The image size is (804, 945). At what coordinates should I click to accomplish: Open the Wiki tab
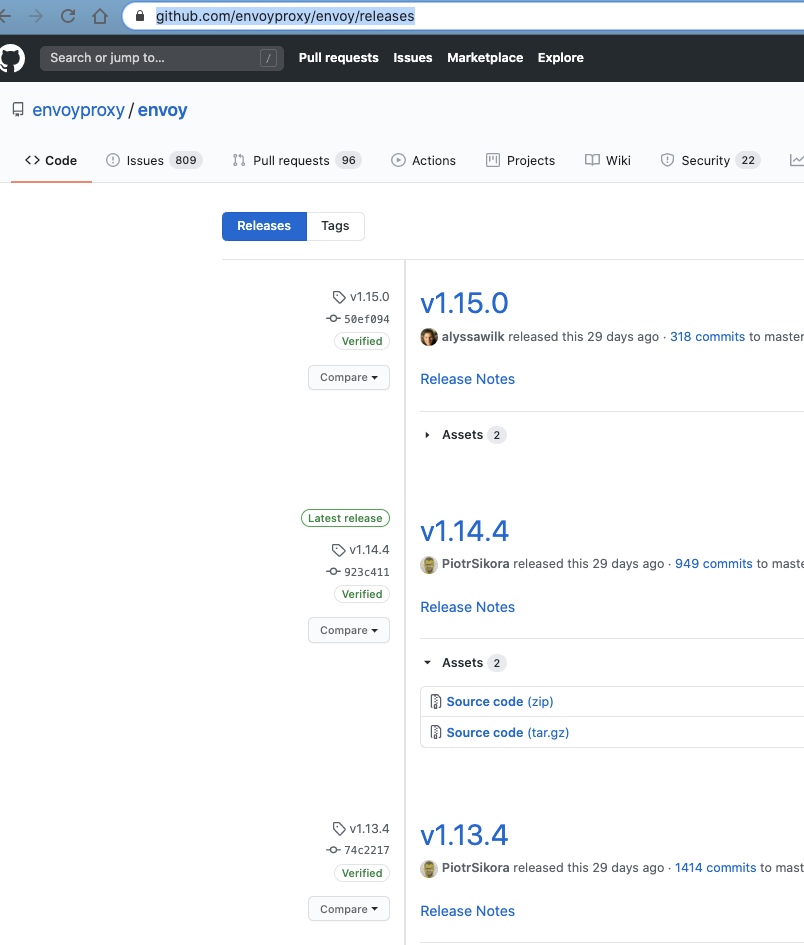[x=608, y=160]
